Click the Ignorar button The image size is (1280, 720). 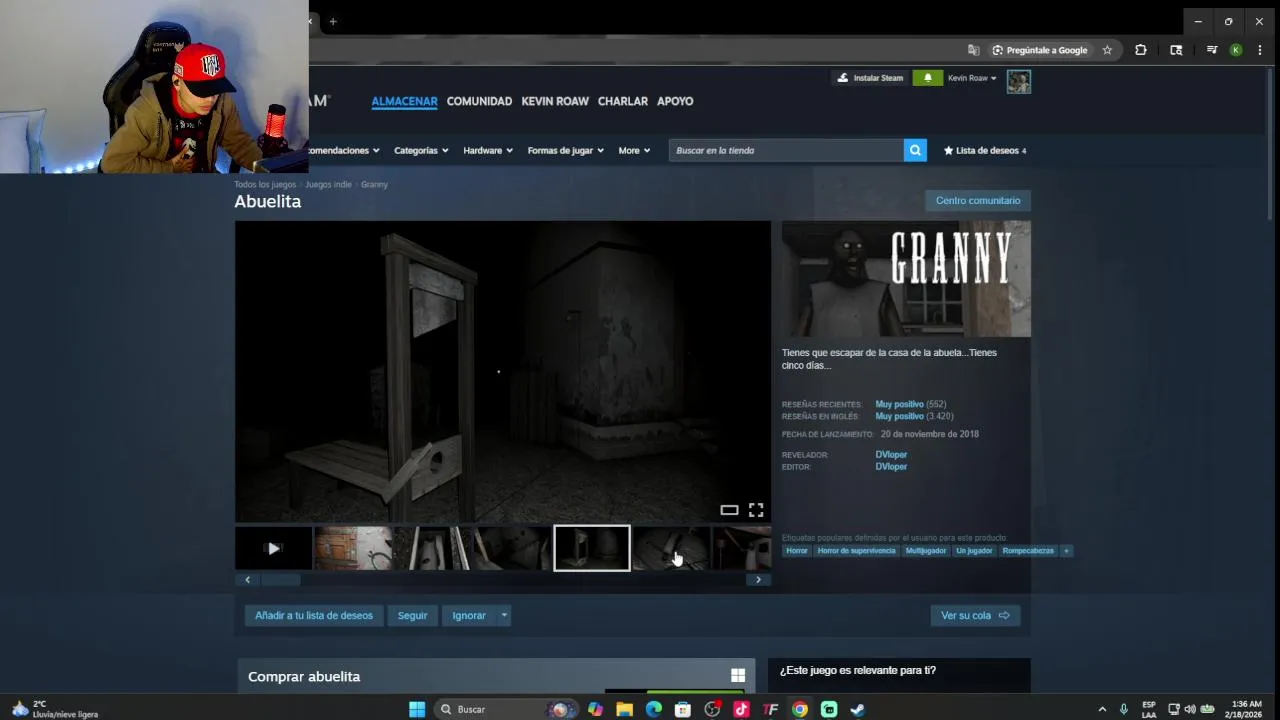[469, 615]
